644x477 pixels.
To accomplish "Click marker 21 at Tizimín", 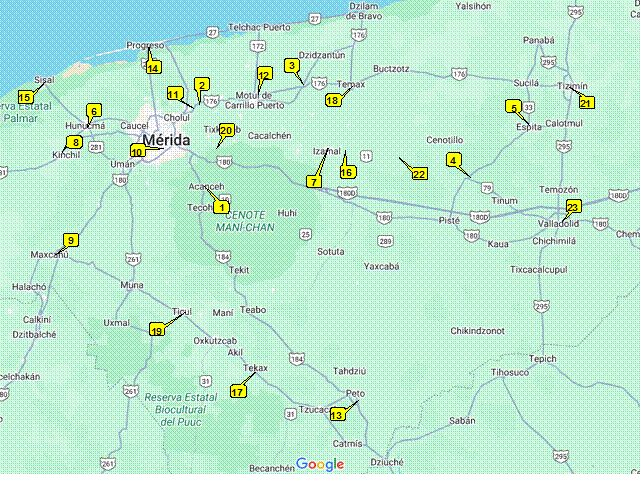I will 586,102.
